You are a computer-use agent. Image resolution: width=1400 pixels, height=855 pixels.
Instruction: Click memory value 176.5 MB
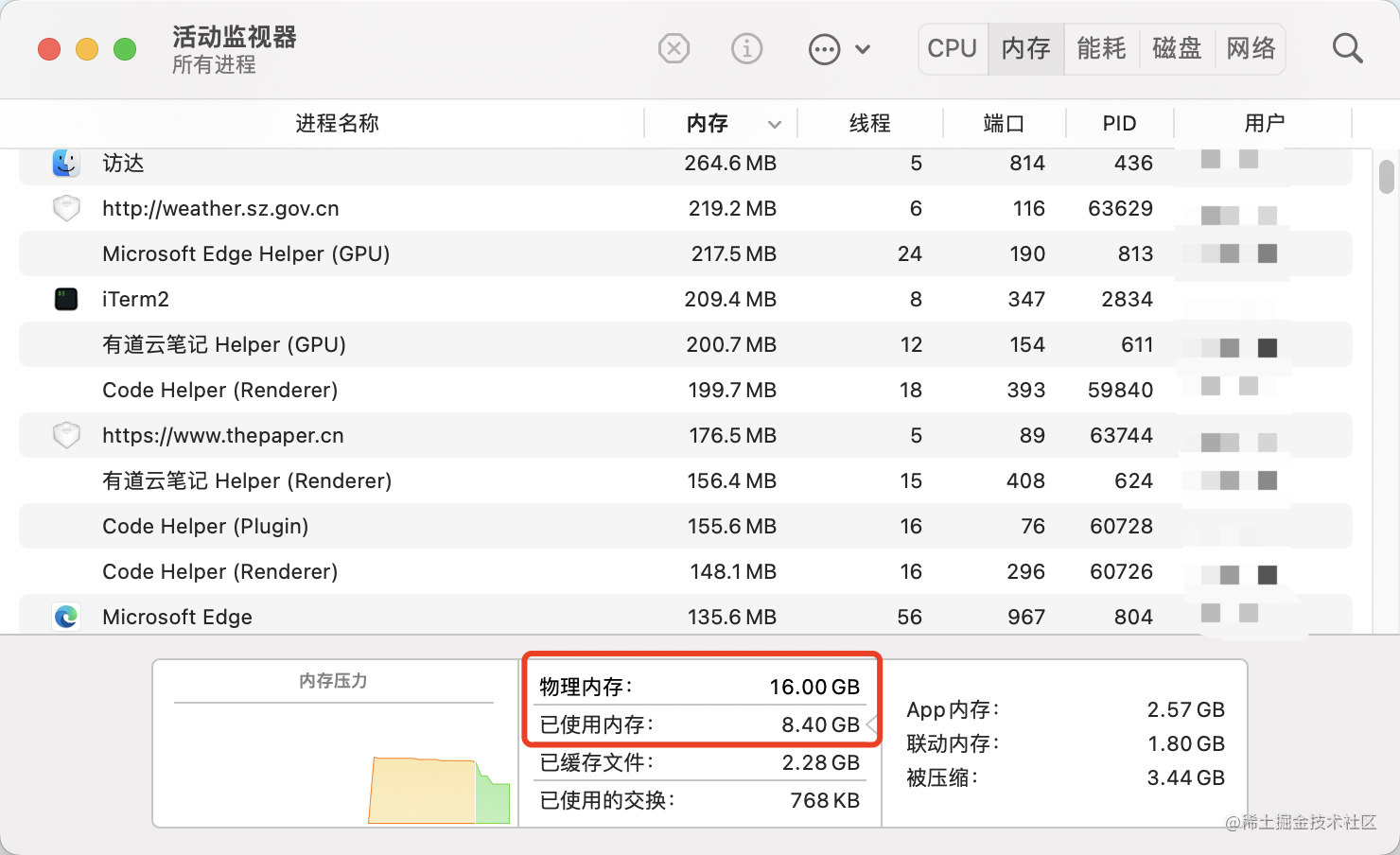tap(732, 435)
